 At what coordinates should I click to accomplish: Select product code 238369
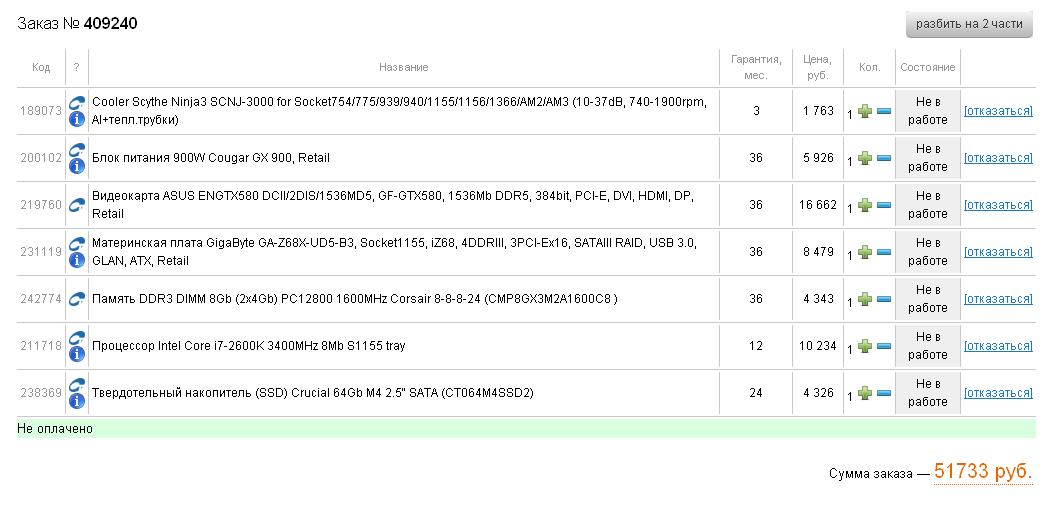click(41, 392)
